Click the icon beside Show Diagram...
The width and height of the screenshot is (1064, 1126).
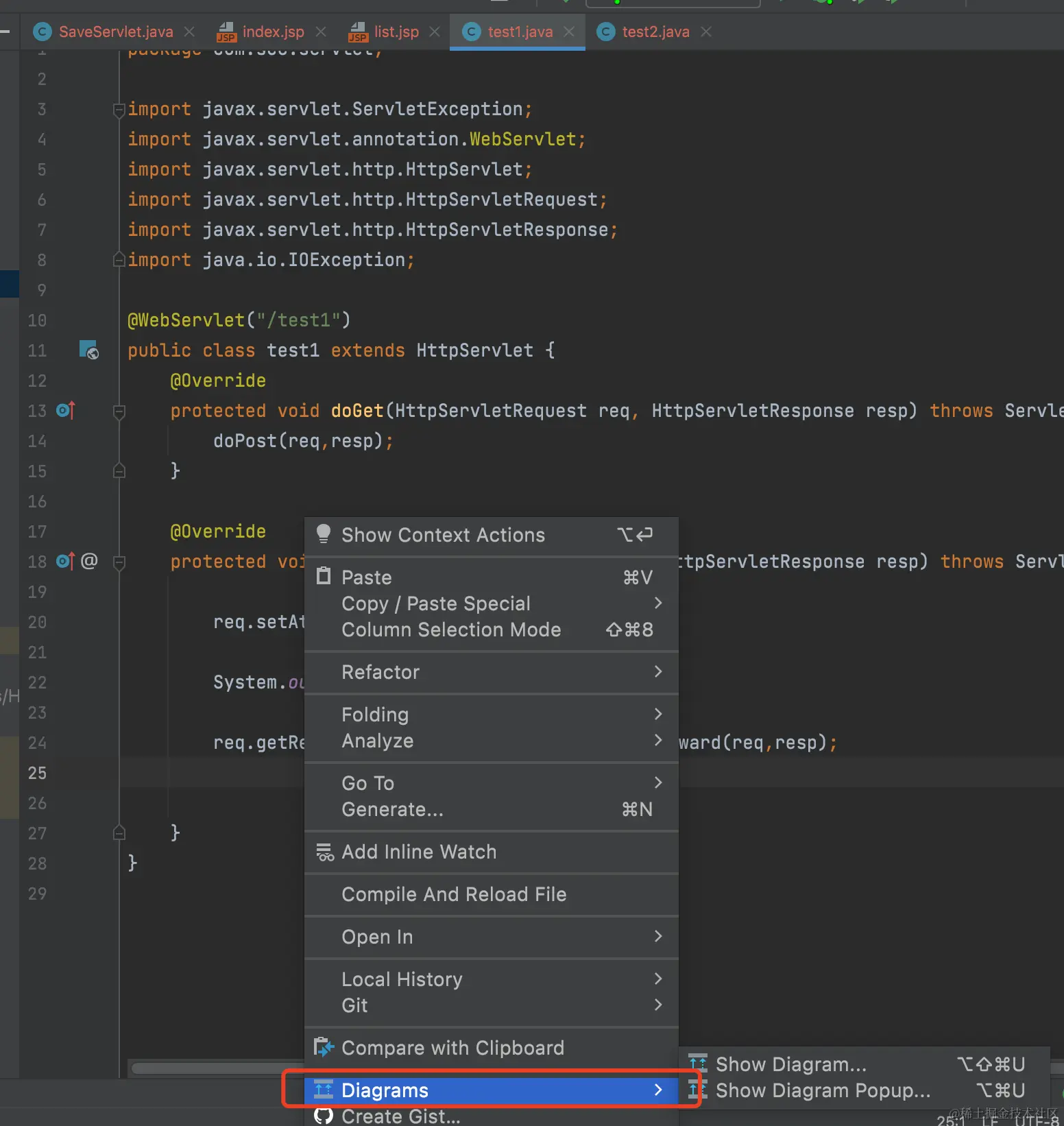[x=698, y=1063]
